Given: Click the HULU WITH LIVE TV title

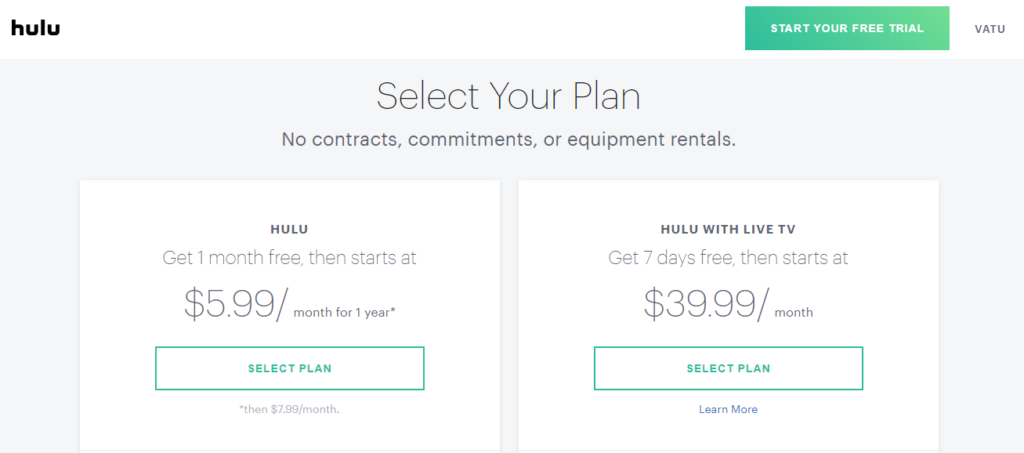Looking at the screenshot, I should click(x=728, y=229).
